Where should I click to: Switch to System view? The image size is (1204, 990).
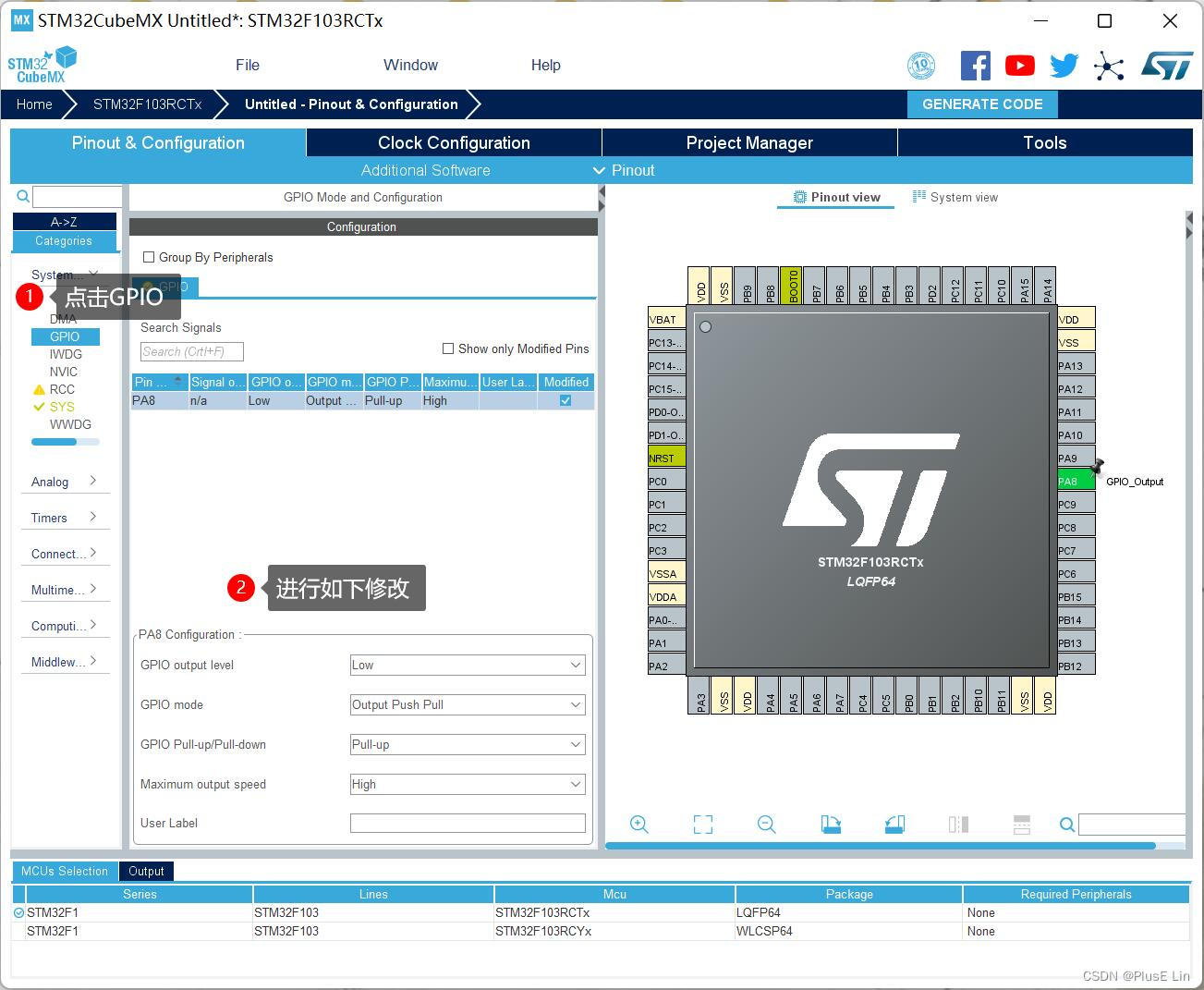pos(955,197)
